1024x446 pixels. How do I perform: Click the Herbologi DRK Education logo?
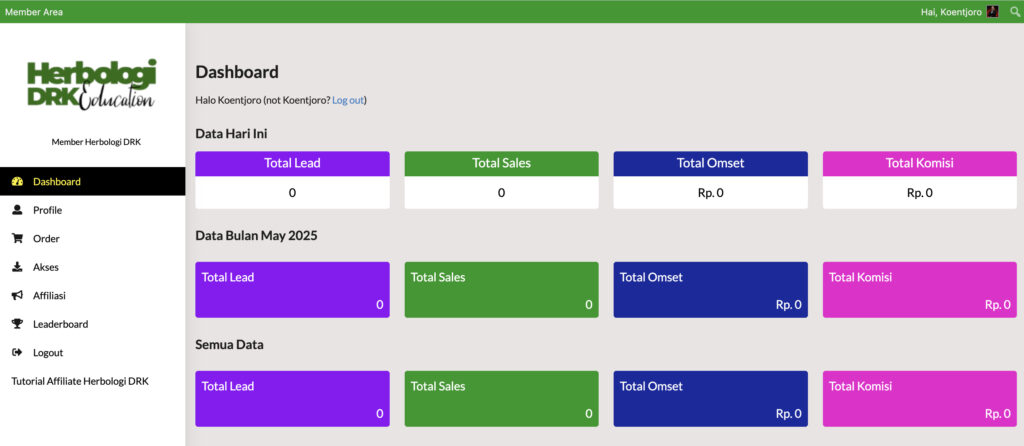(x=91, y=84)
